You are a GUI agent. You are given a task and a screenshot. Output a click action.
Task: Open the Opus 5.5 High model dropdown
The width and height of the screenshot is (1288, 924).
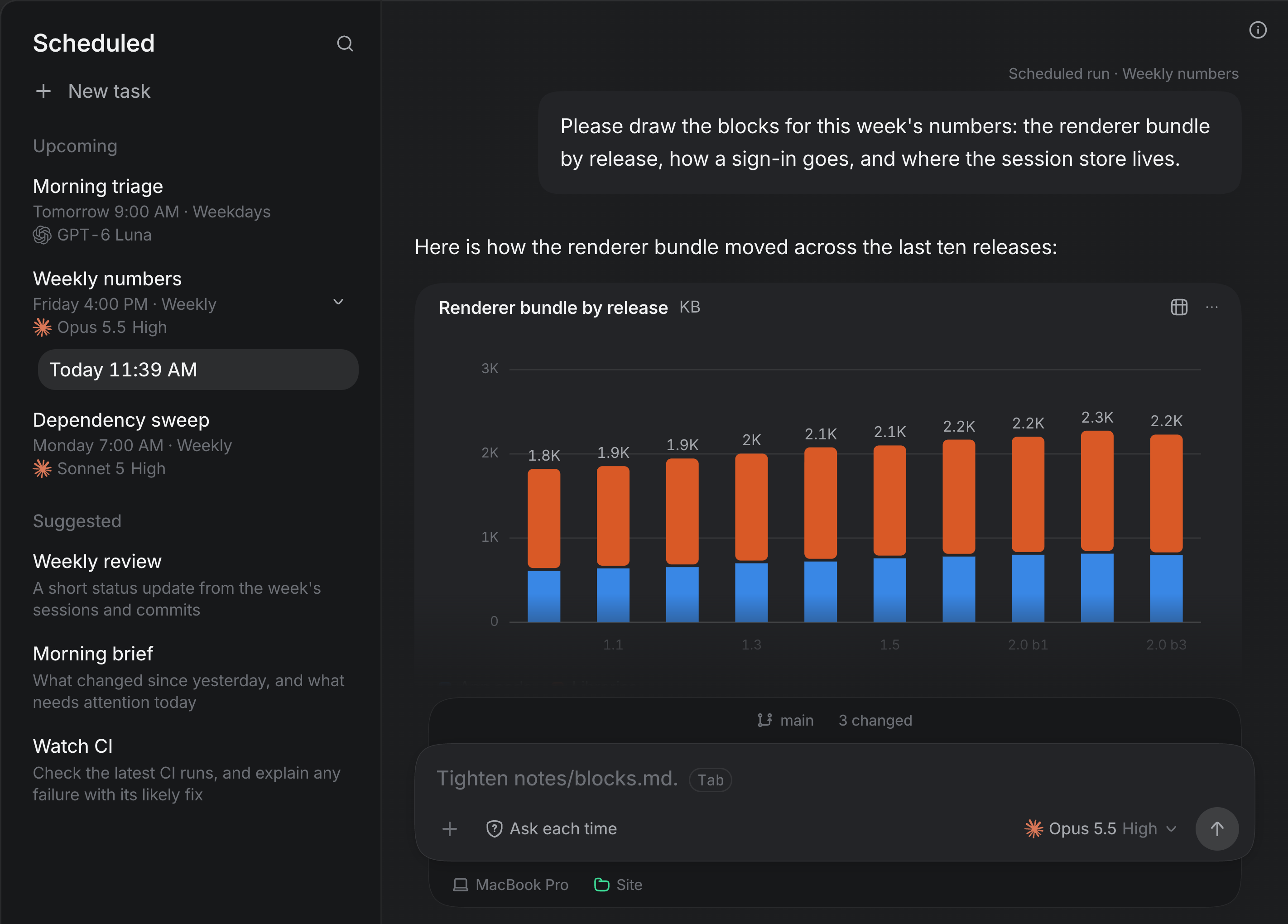(x=1100, y=828)
